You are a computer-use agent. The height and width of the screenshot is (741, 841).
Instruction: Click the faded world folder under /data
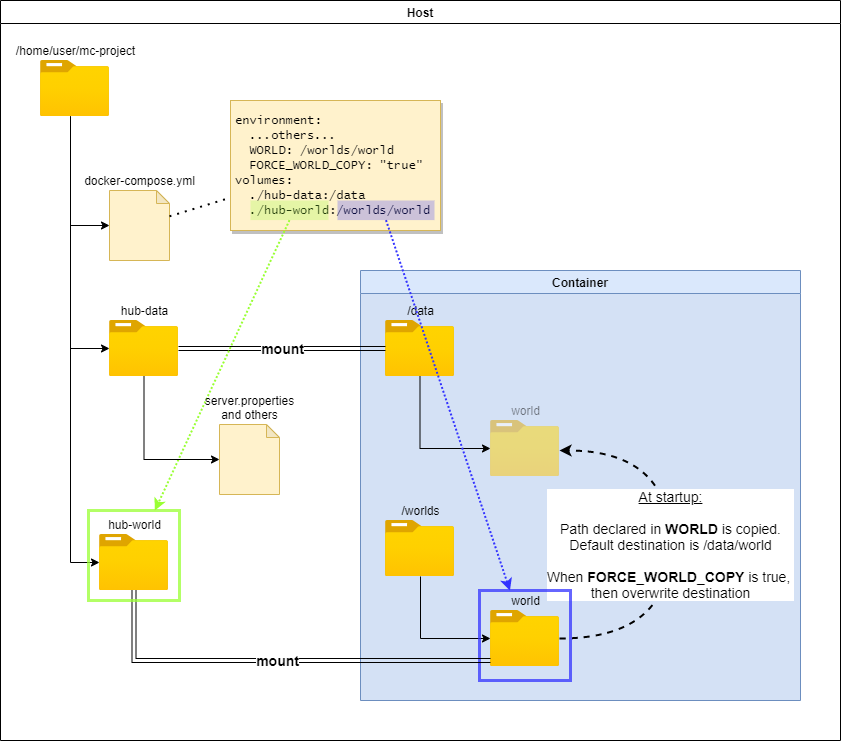pyautogui.click(x=524, y=448)
